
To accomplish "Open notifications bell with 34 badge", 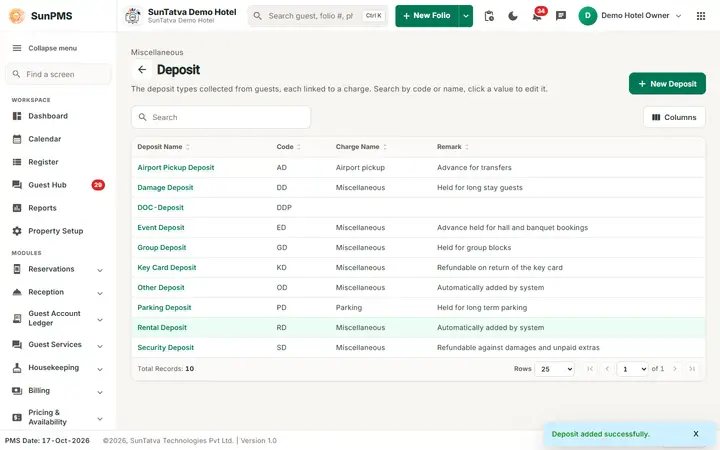I will 537,16.
